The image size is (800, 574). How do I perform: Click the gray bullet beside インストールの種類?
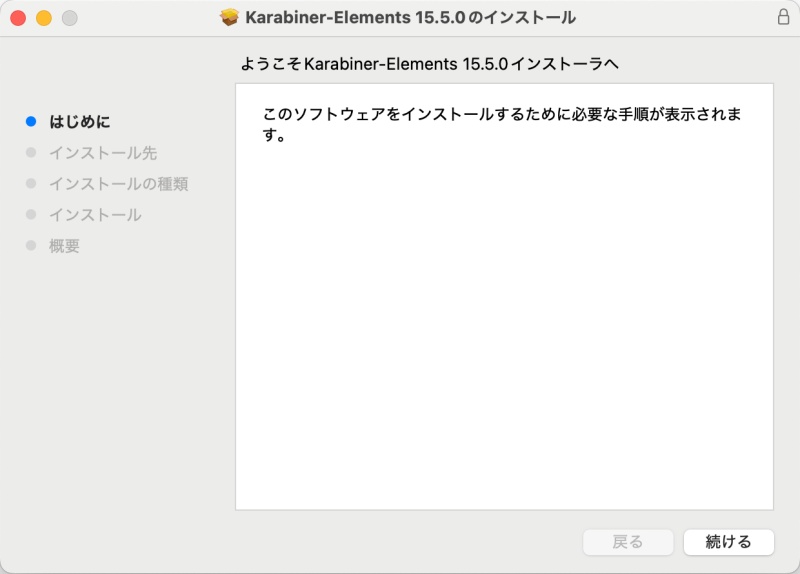coord(31,184)
